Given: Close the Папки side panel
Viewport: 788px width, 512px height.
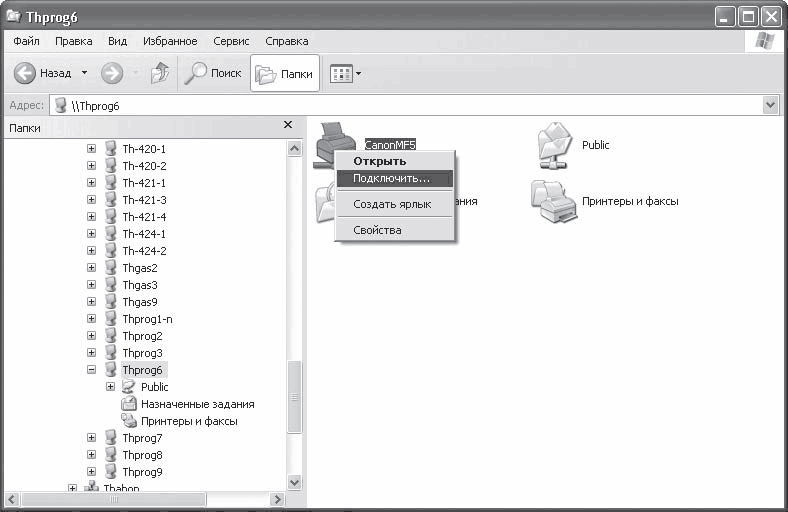Looking at the screenshot, I should (288, 125).
